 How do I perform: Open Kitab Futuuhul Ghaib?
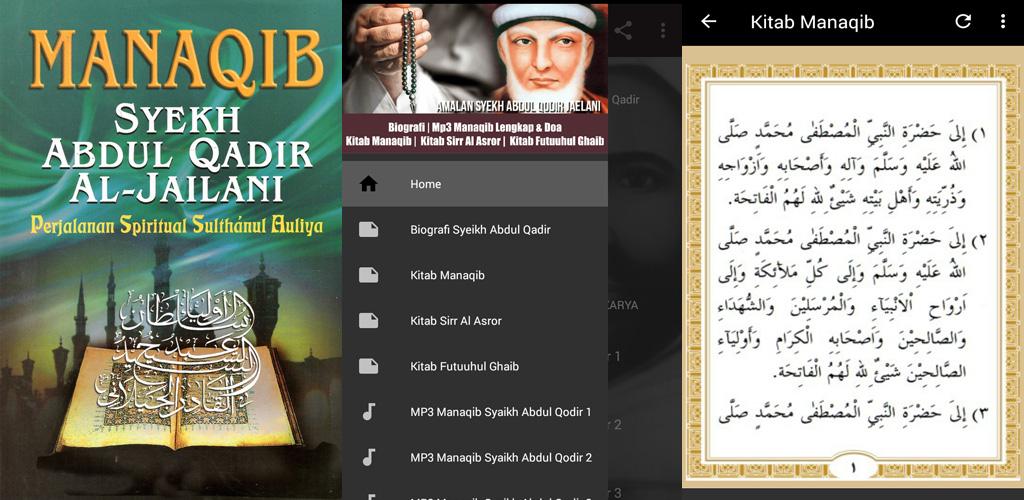(x=475, y=366)
